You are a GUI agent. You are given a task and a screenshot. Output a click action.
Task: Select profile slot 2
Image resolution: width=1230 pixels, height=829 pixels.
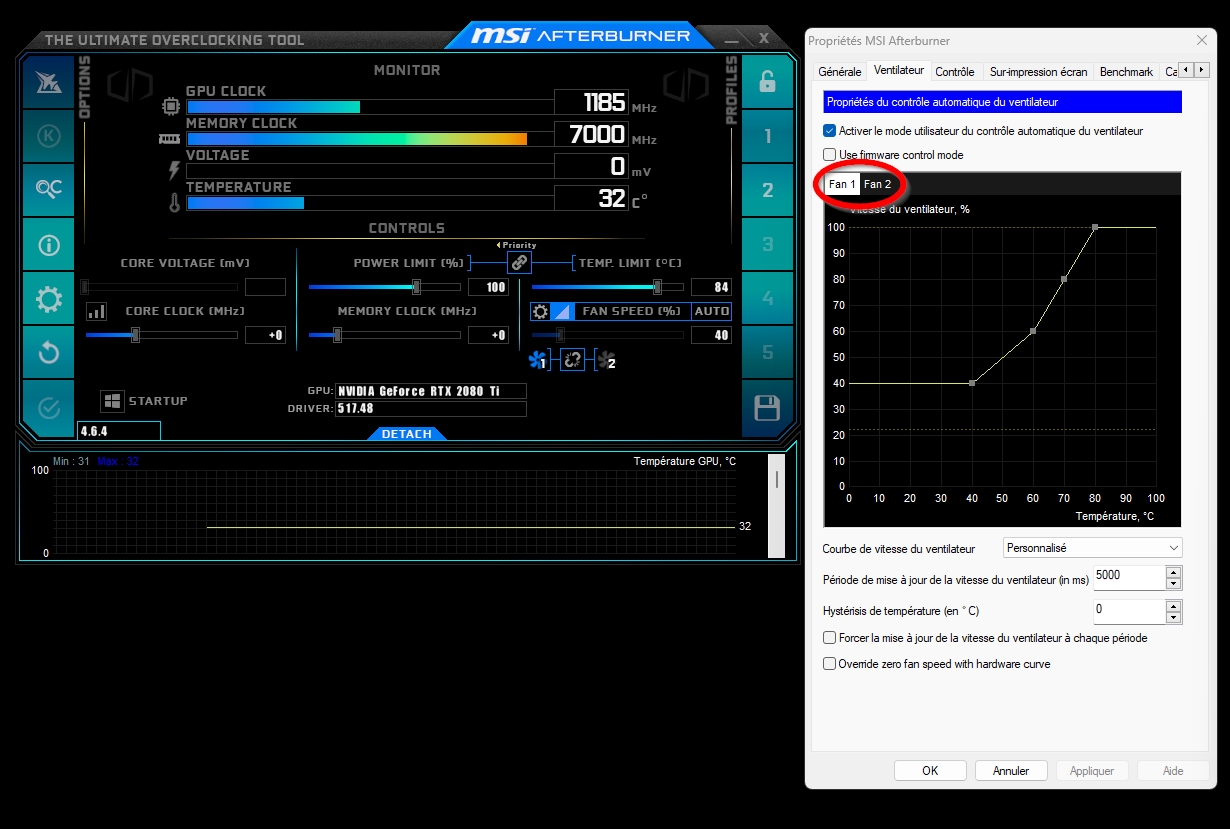point(767,190)
